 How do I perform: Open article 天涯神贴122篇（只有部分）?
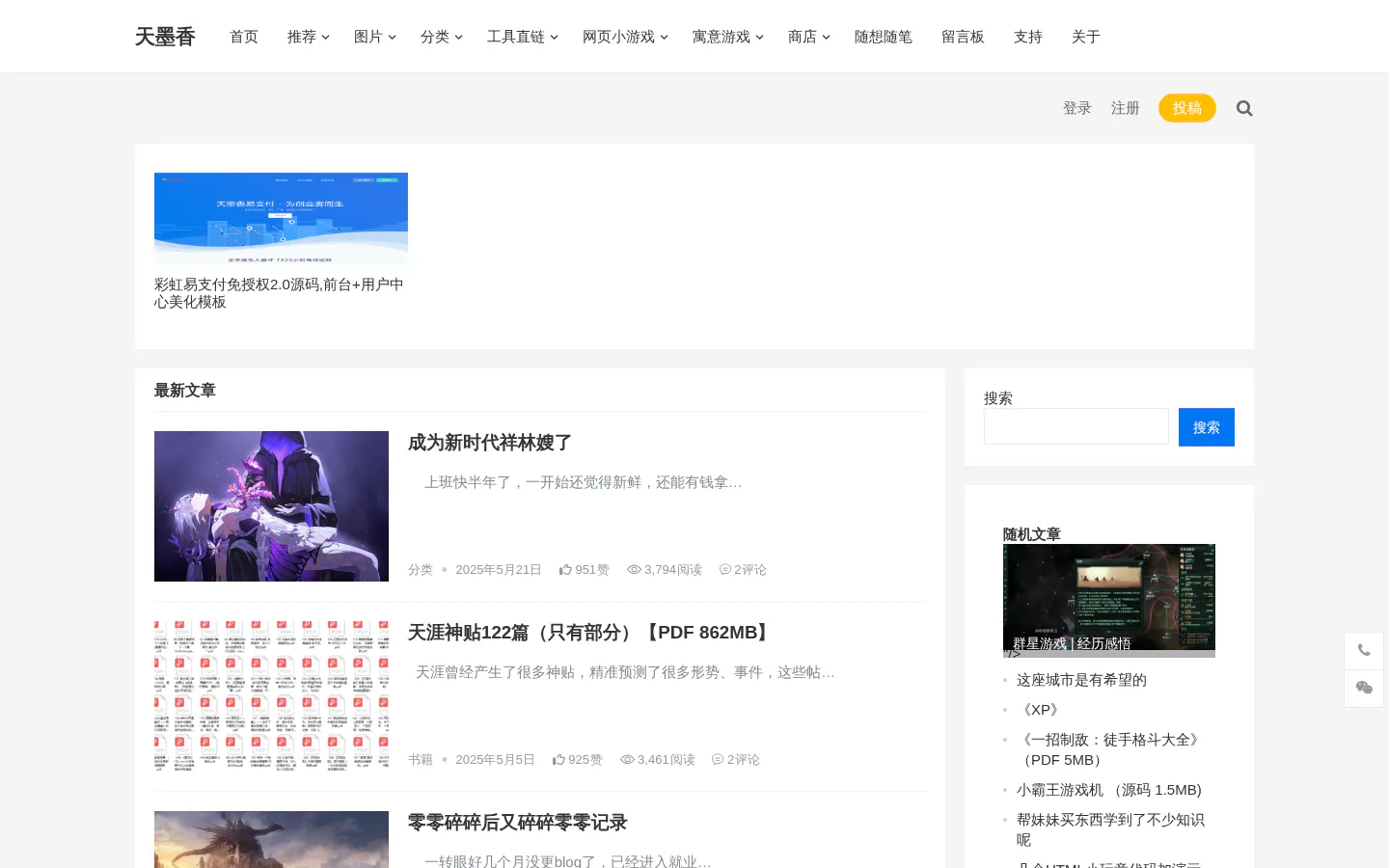tap(591, 633)
